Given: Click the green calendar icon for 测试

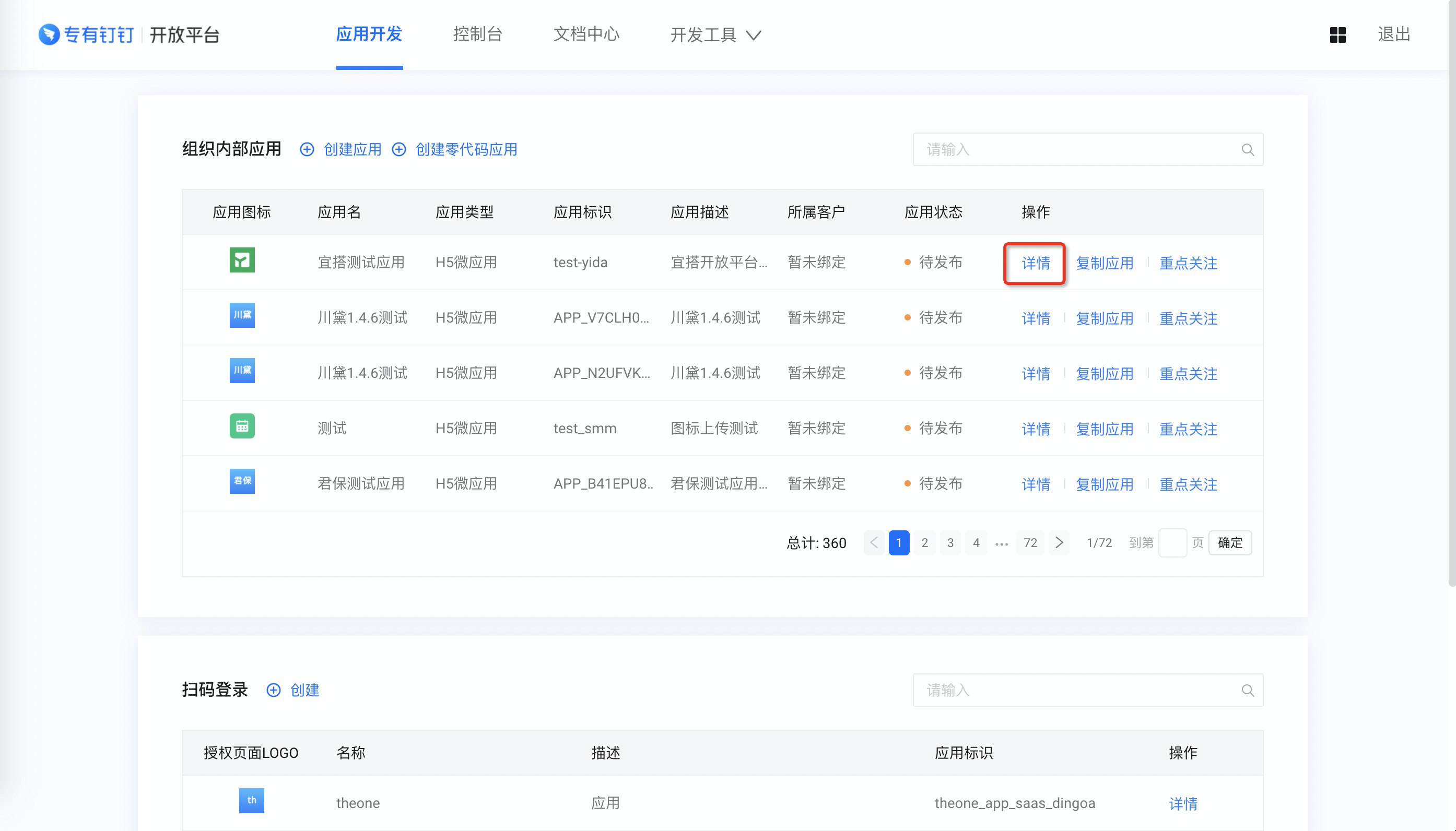Looking at the screenshot, I should [x=242, y=426].
